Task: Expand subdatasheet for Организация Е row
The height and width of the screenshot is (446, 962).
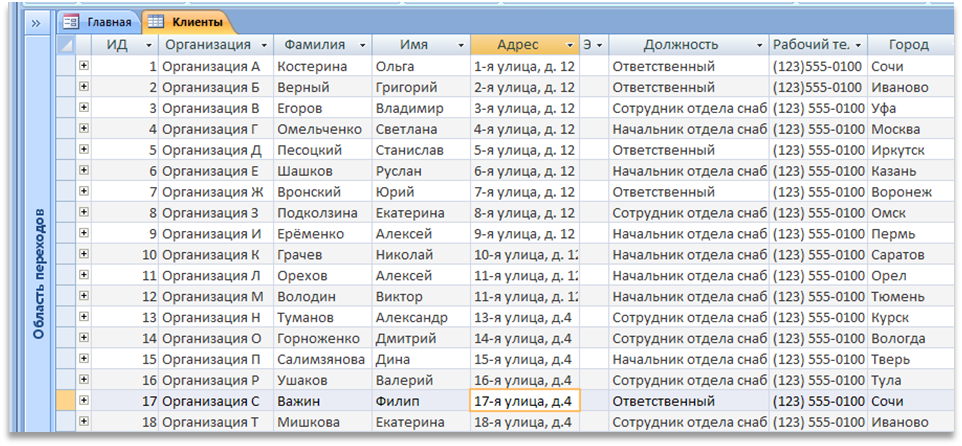Action: click(84, 170)
